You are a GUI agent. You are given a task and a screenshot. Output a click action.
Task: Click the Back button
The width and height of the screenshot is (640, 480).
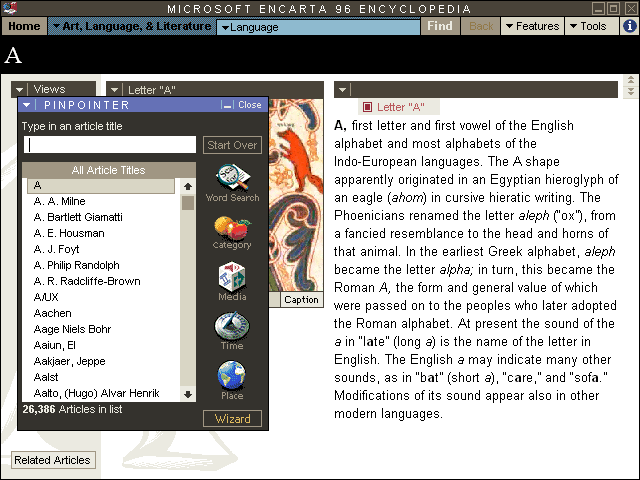tap(481, 26)
